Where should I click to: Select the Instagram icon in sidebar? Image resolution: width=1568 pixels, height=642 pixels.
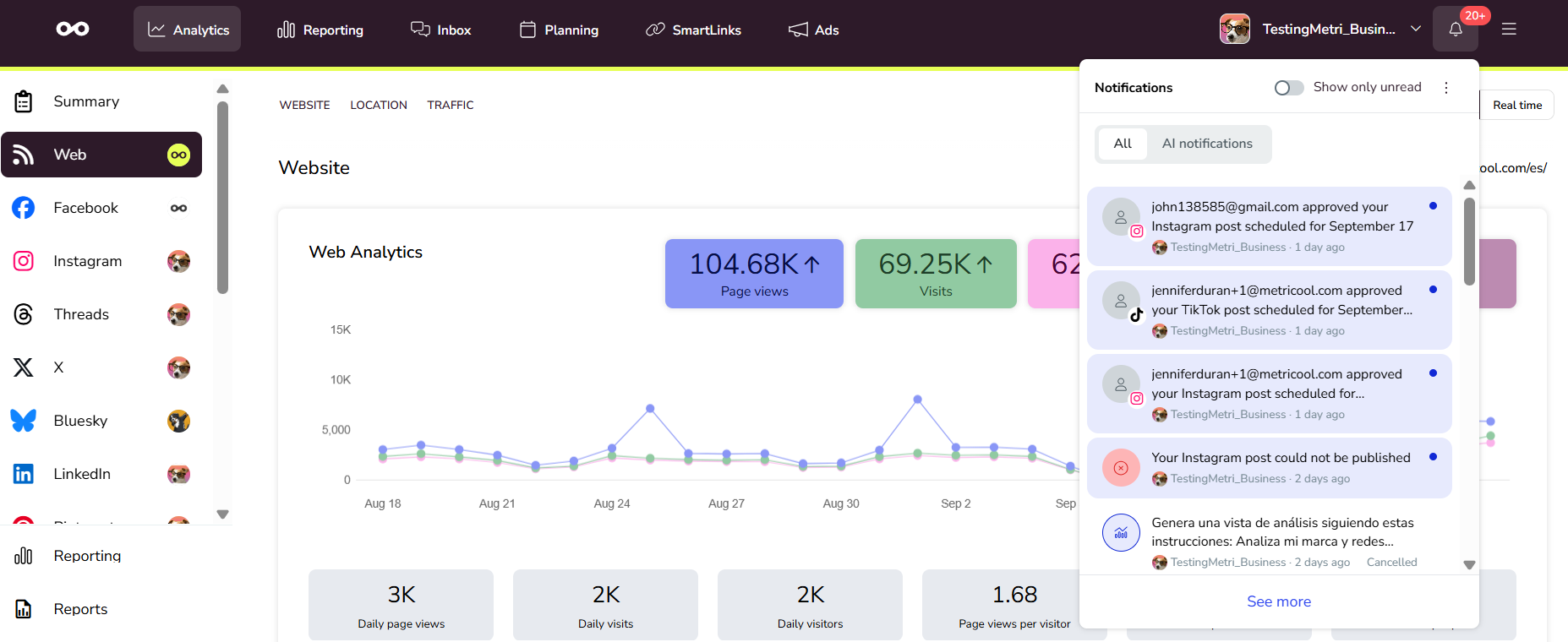[24, 261]
